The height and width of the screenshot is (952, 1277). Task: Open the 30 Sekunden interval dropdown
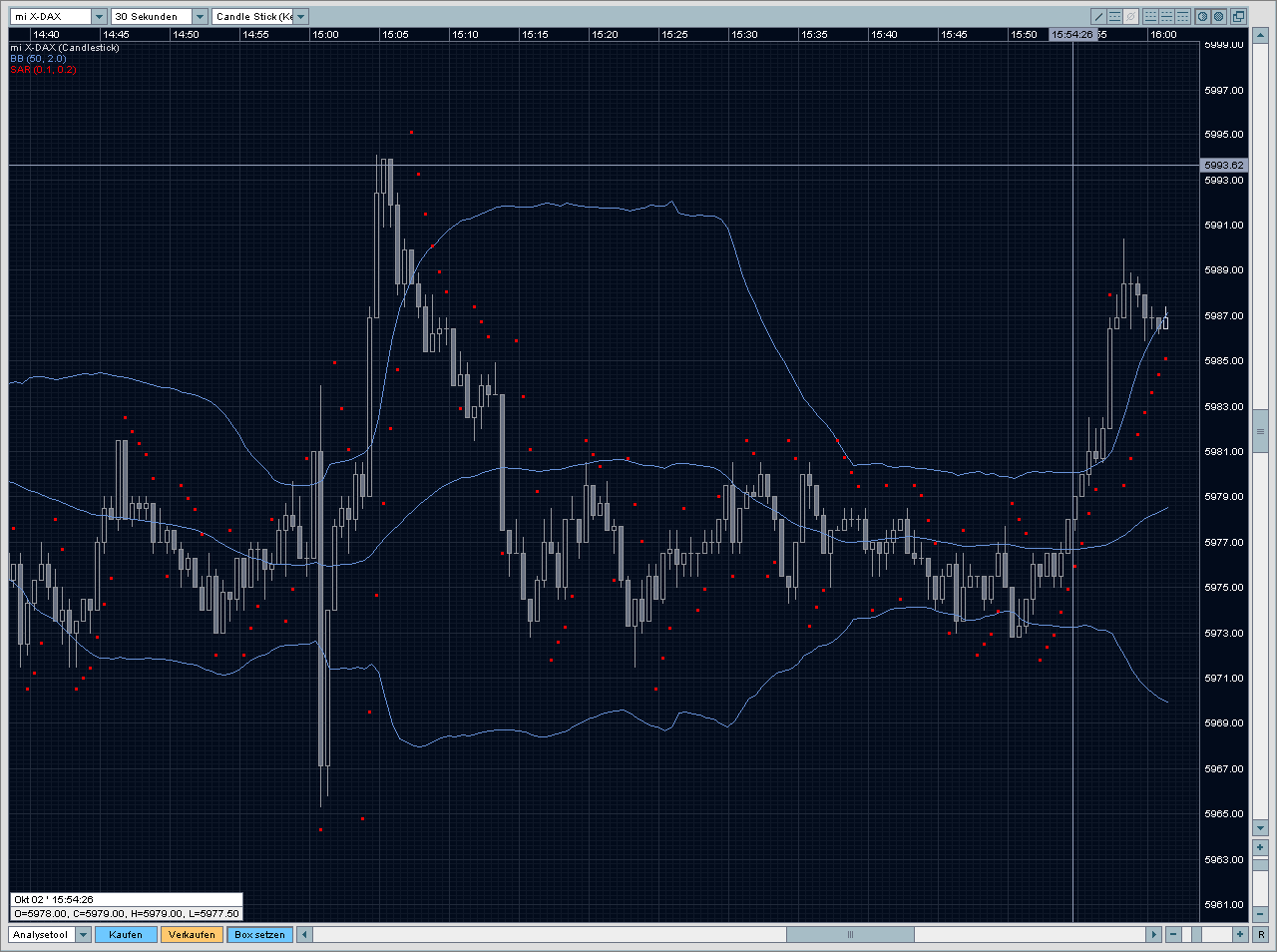coord(200,17)
